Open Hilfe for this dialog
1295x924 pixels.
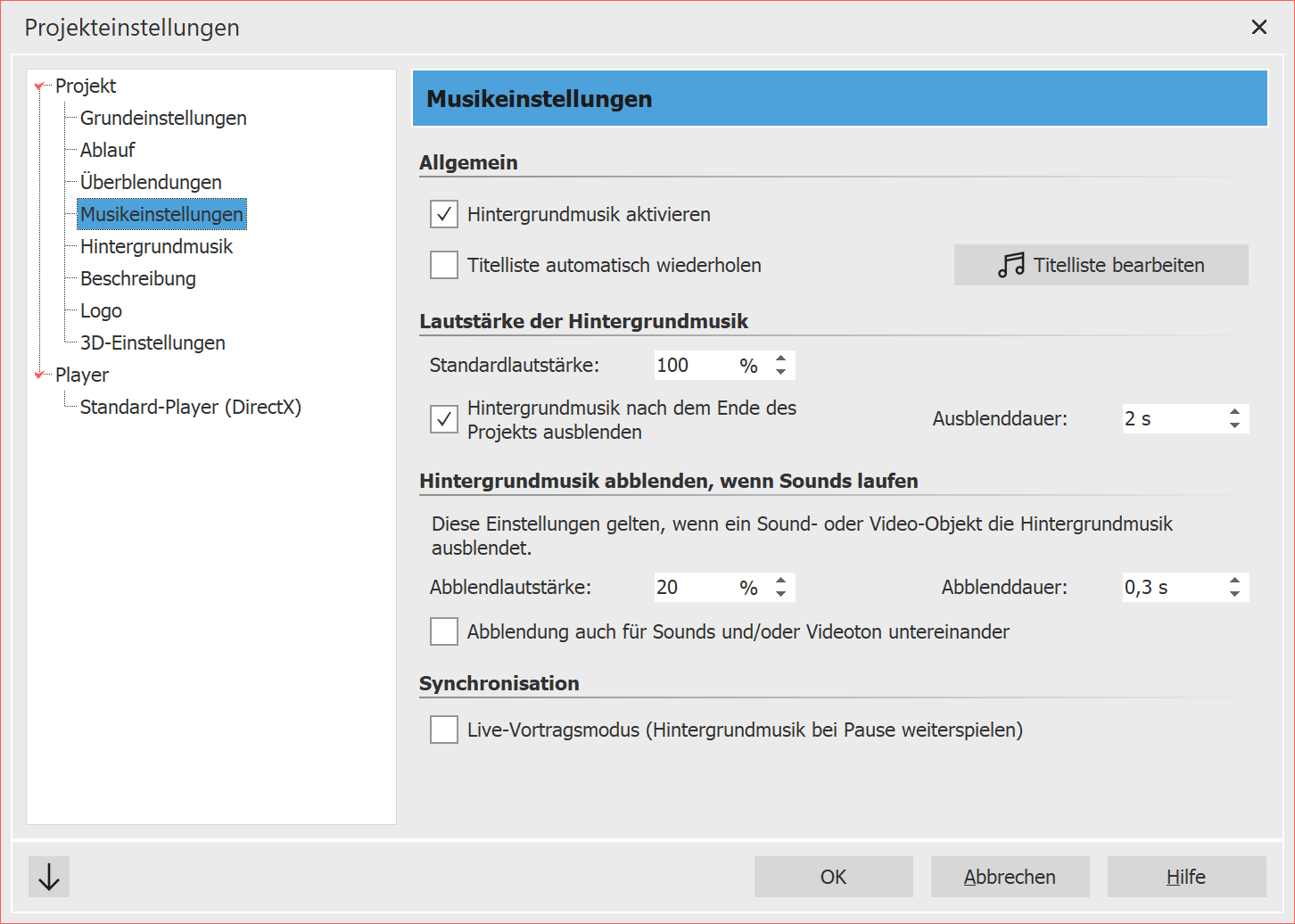pyautogui.click(x=1186, y=877)
